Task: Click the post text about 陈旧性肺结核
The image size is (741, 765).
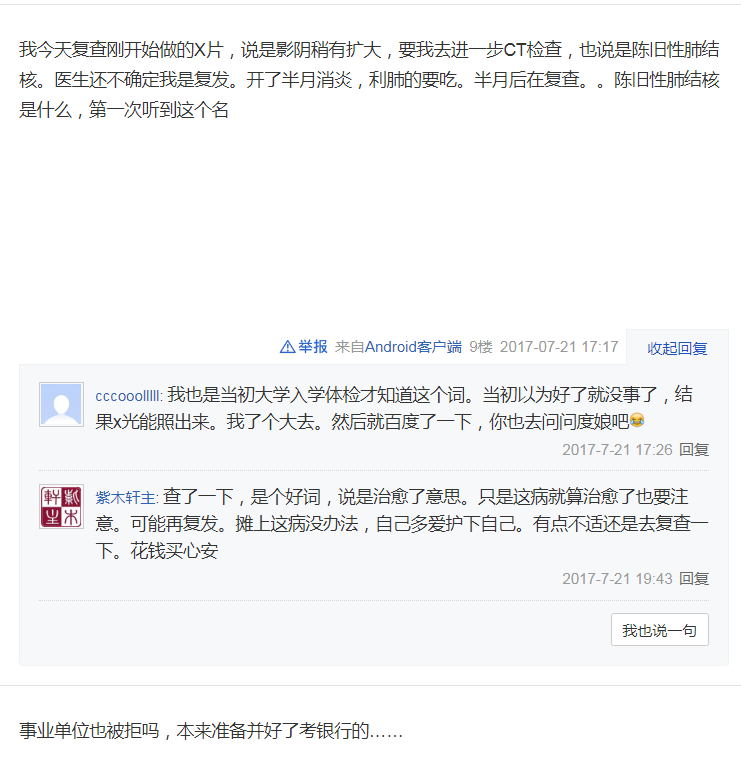Action: pos(369,80)
